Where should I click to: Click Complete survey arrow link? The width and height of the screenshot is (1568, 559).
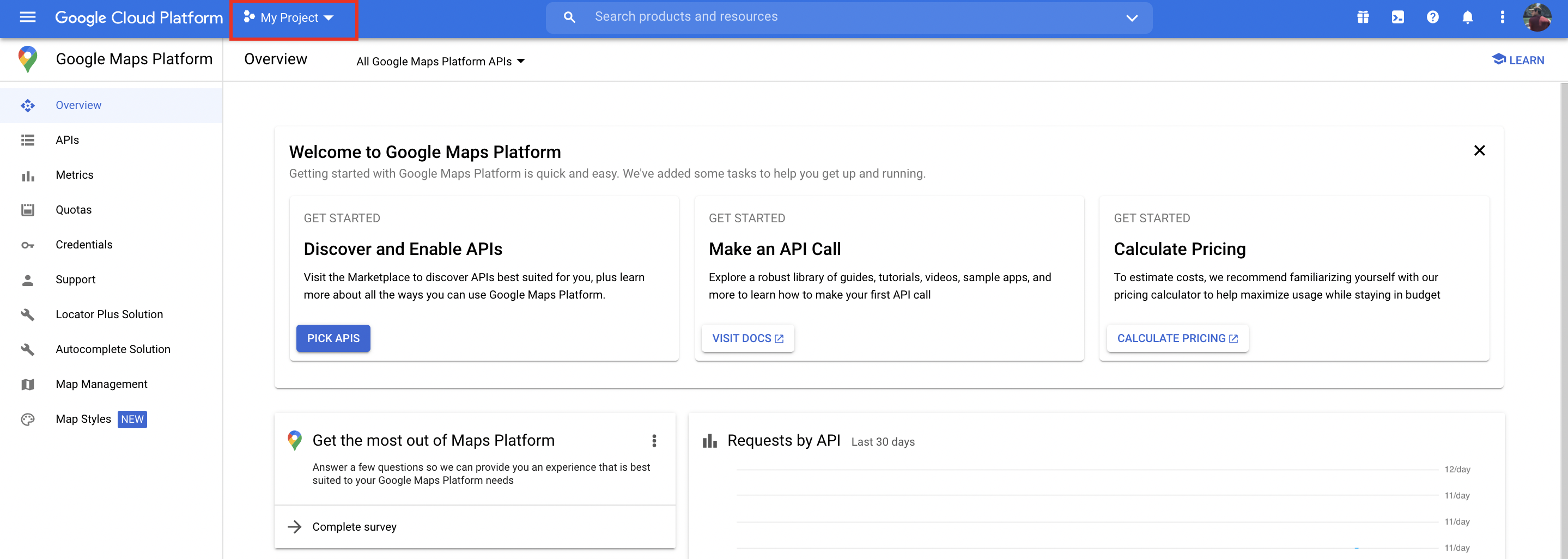click(x=354, y=527)
